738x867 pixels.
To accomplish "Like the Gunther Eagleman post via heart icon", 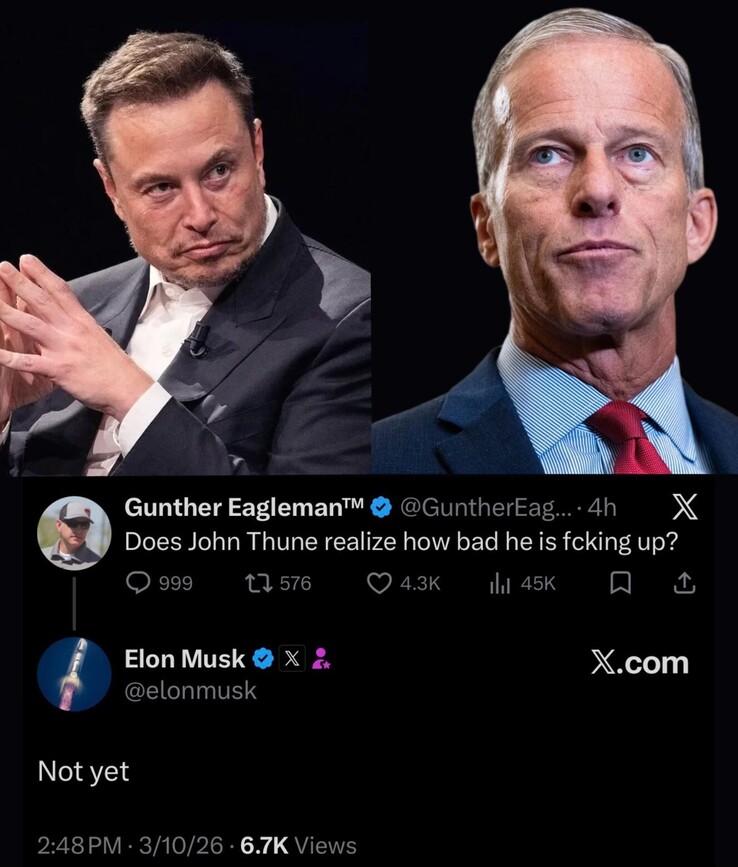I will click(x=379, y=582).
